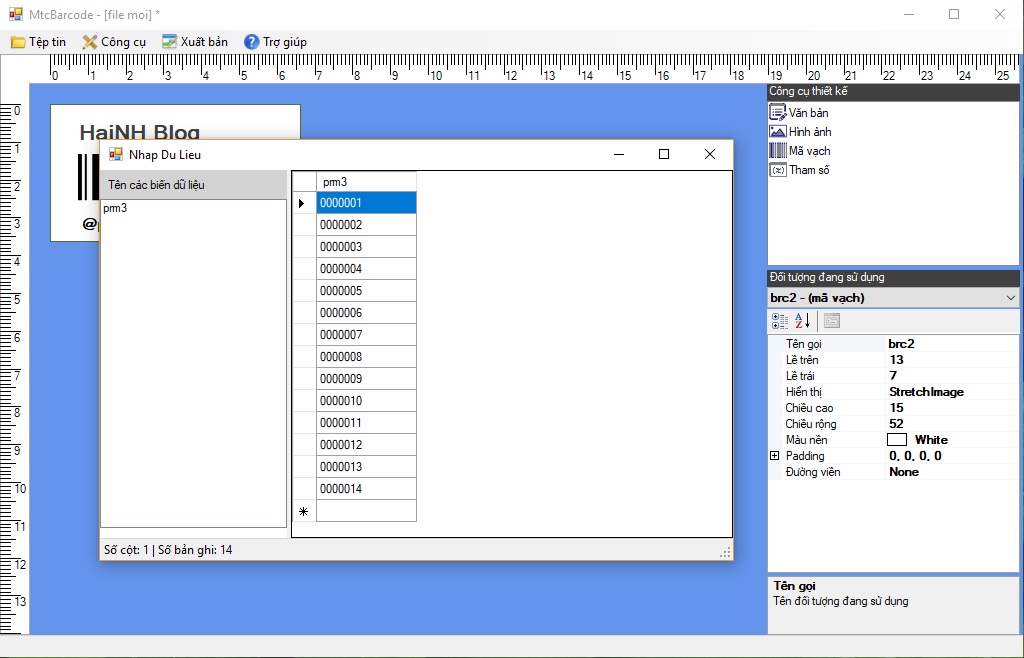Open the Trợ giúp menu
The image size is (1024, 658).
click(276, 42)
